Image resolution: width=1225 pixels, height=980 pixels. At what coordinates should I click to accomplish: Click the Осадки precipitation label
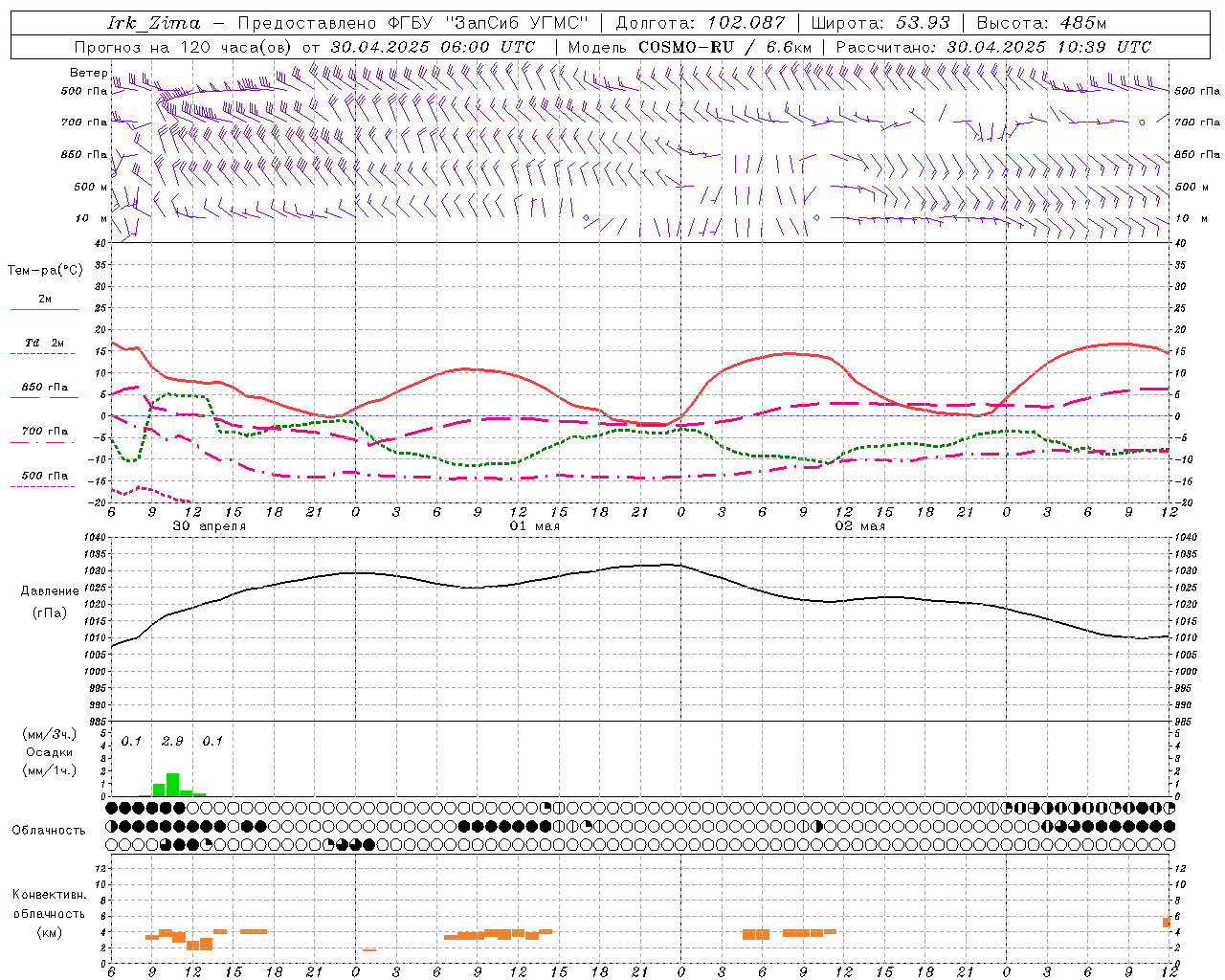(50, 752)
